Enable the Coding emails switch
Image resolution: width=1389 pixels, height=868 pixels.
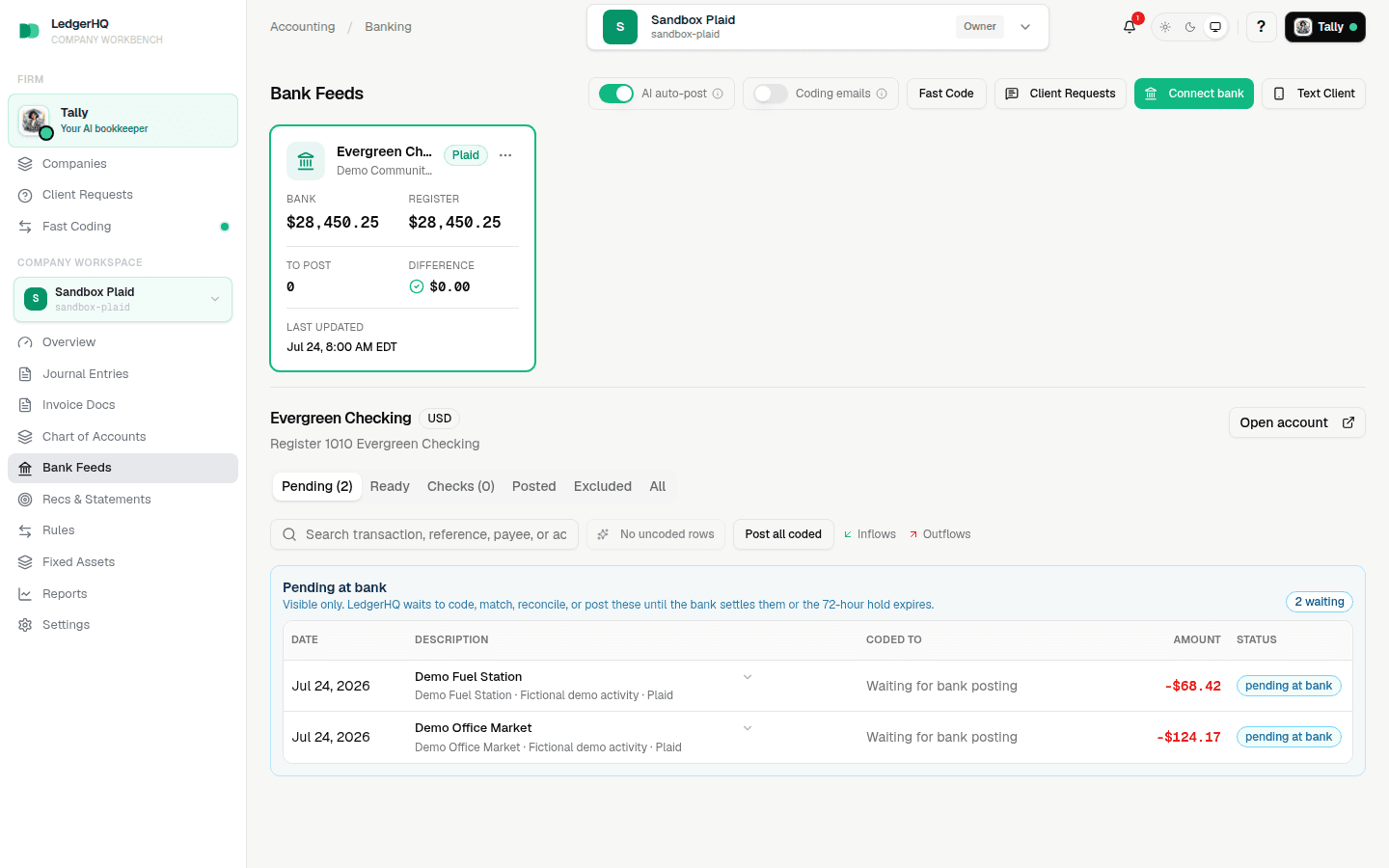[x=771, y=94]
